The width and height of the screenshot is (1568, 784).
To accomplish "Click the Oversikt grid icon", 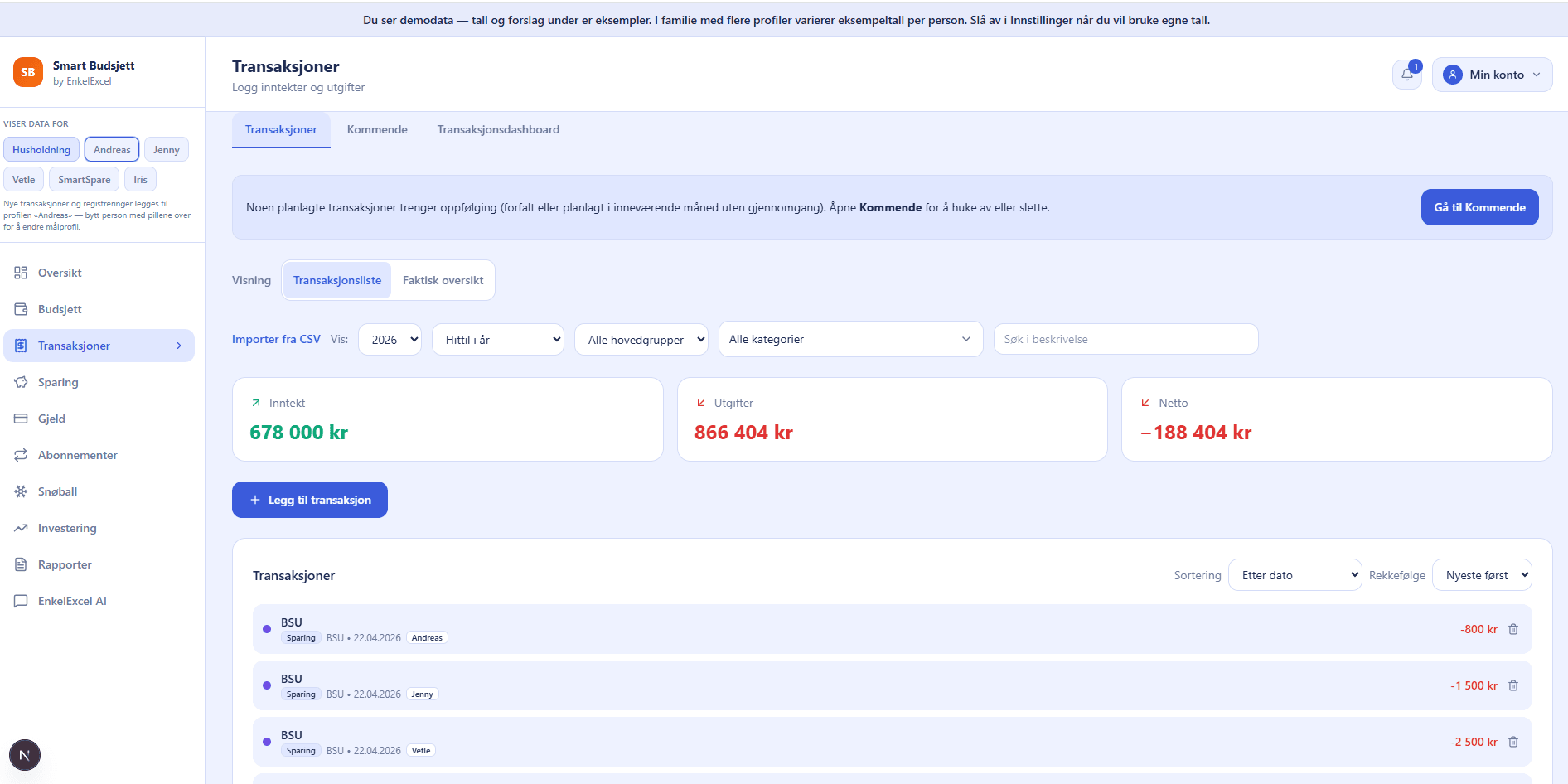I will [x=21, y=273].
